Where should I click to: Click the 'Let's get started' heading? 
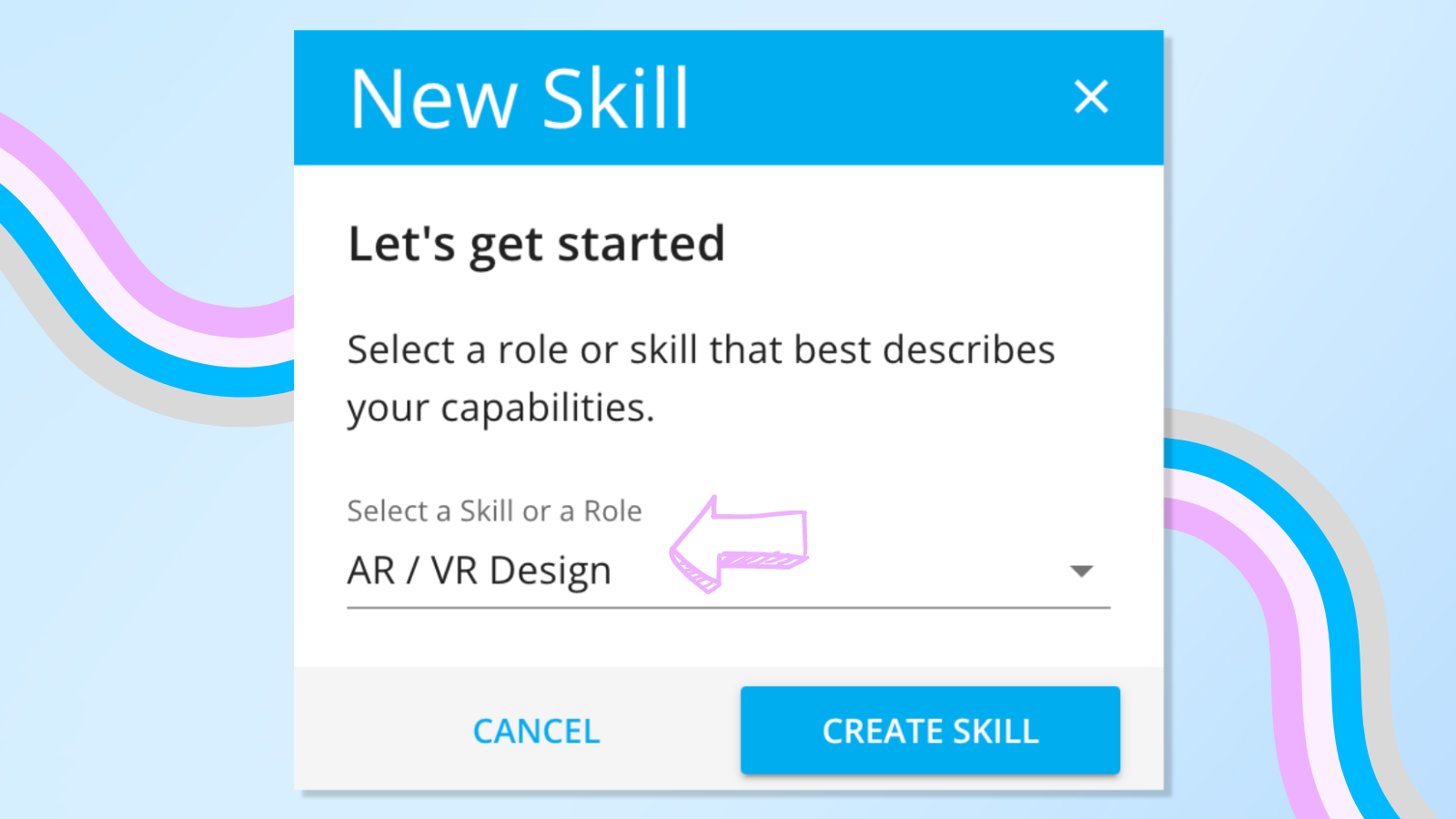(536, 244)
